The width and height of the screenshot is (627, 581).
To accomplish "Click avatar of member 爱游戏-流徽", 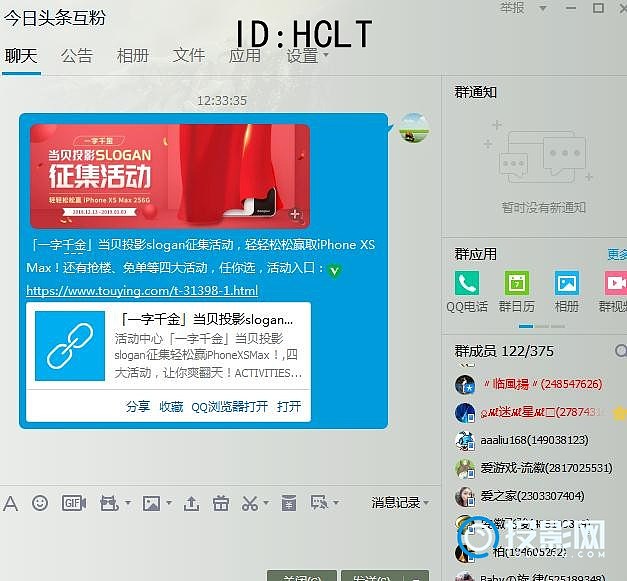I will pyautogui.click(x=465, y=469).
